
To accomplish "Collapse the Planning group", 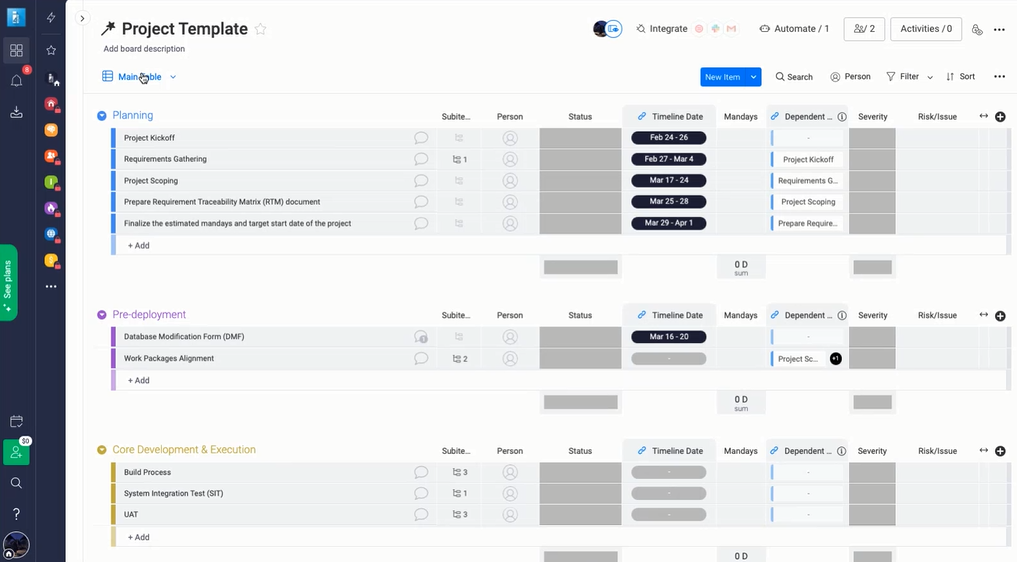I will (102, 116).
